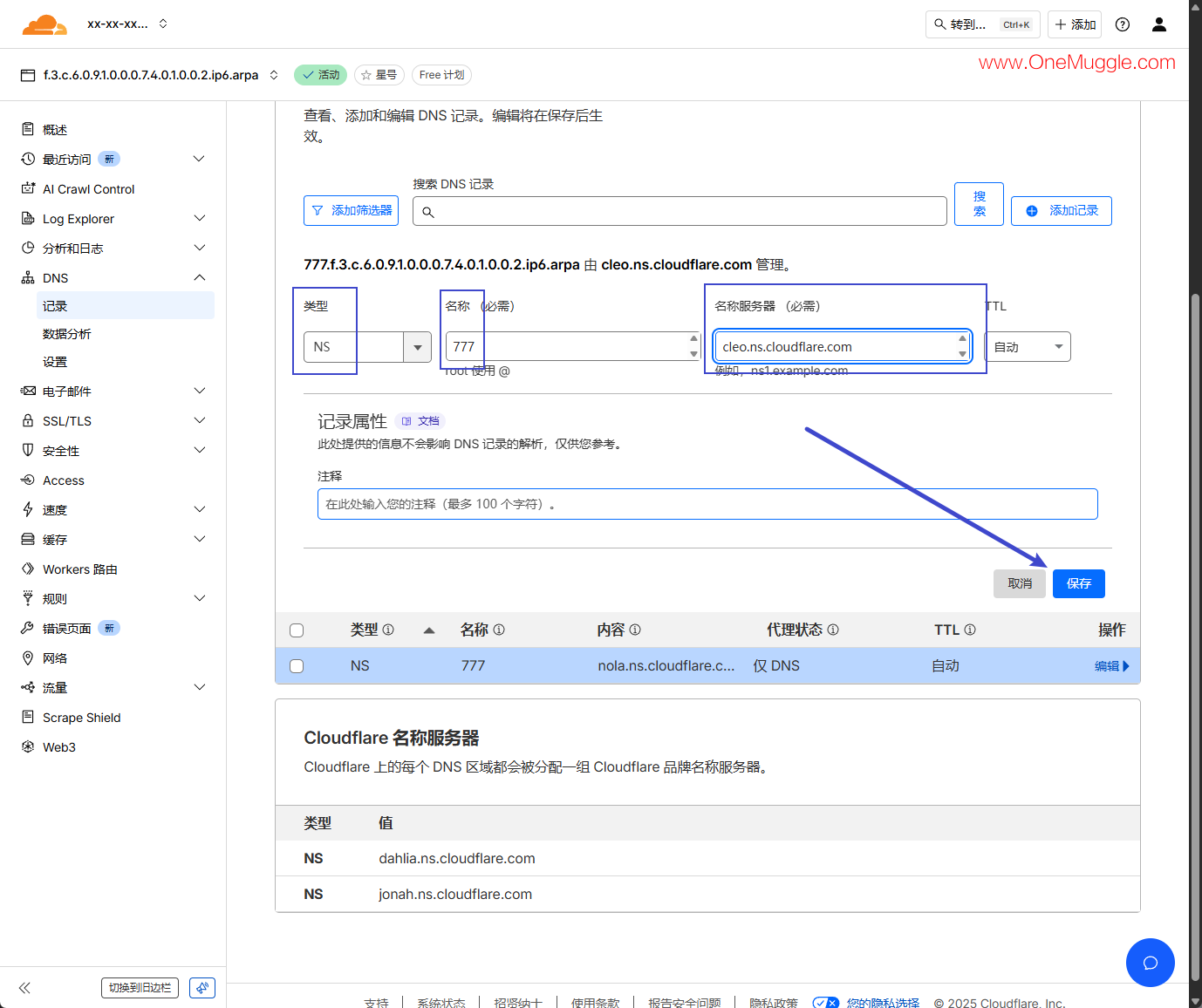This screenshot has width=1202, height=1008.
Task: Expand 规则 section
Action: point(199,598)
